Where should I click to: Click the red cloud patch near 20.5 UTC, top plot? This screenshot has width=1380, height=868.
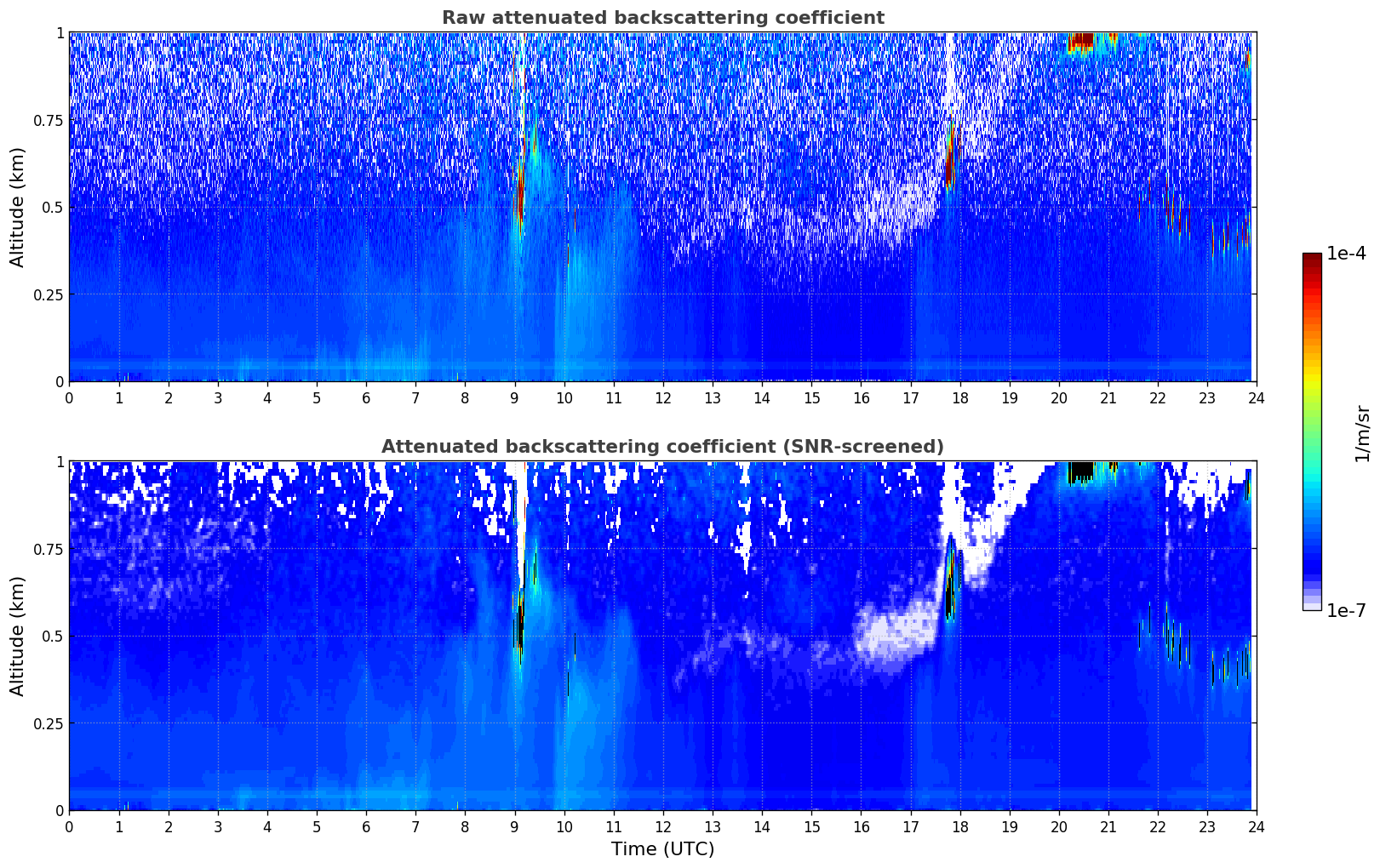tap(1081, 40)
